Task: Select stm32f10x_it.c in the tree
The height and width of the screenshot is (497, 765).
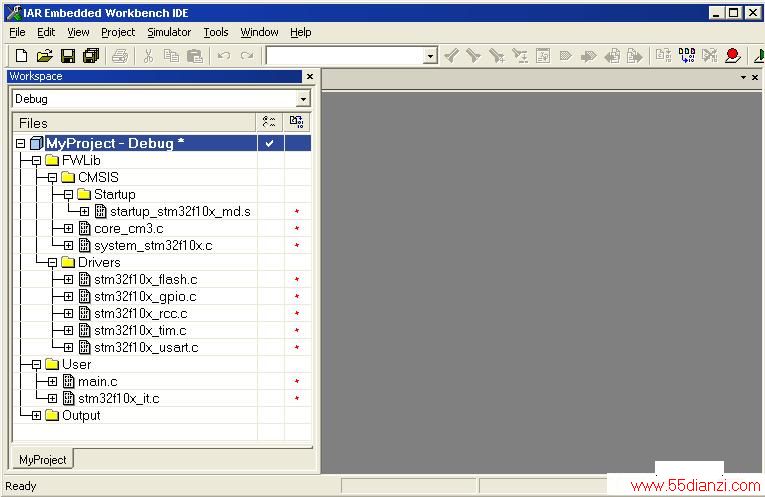Action: (x=119, y=398)
